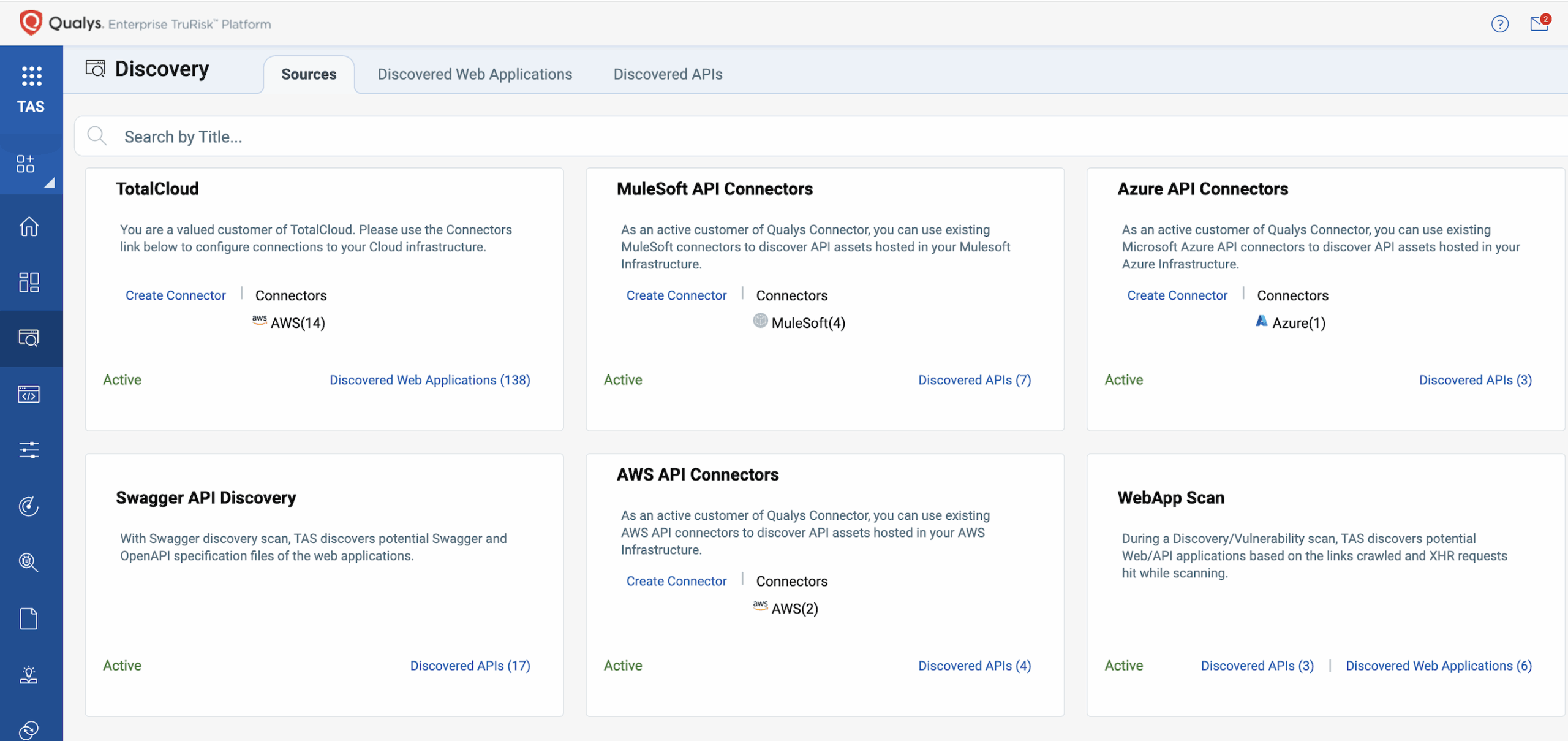Image resolution: width=1568 pixels, height=741 pixels.
Task: Click the Active status in Azure card
Action: (1124, 380)
